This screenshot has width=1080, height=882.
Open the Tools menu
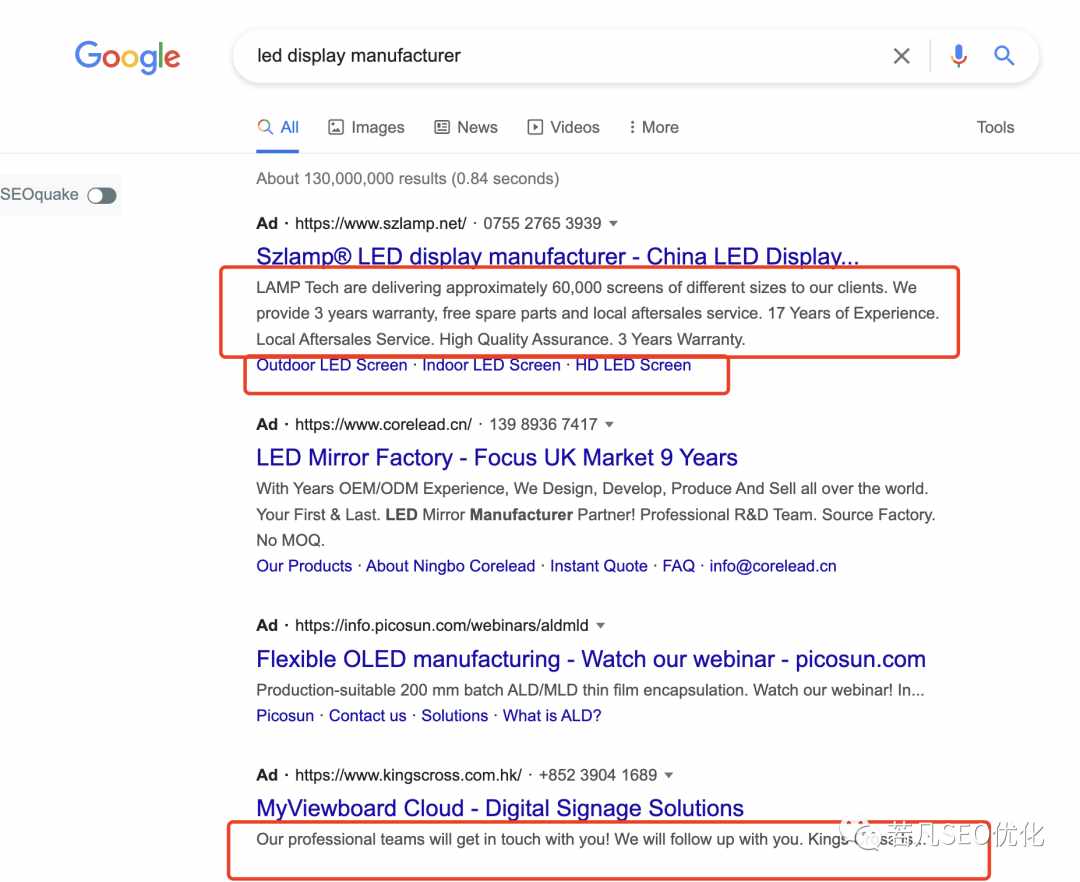point(995,127)
